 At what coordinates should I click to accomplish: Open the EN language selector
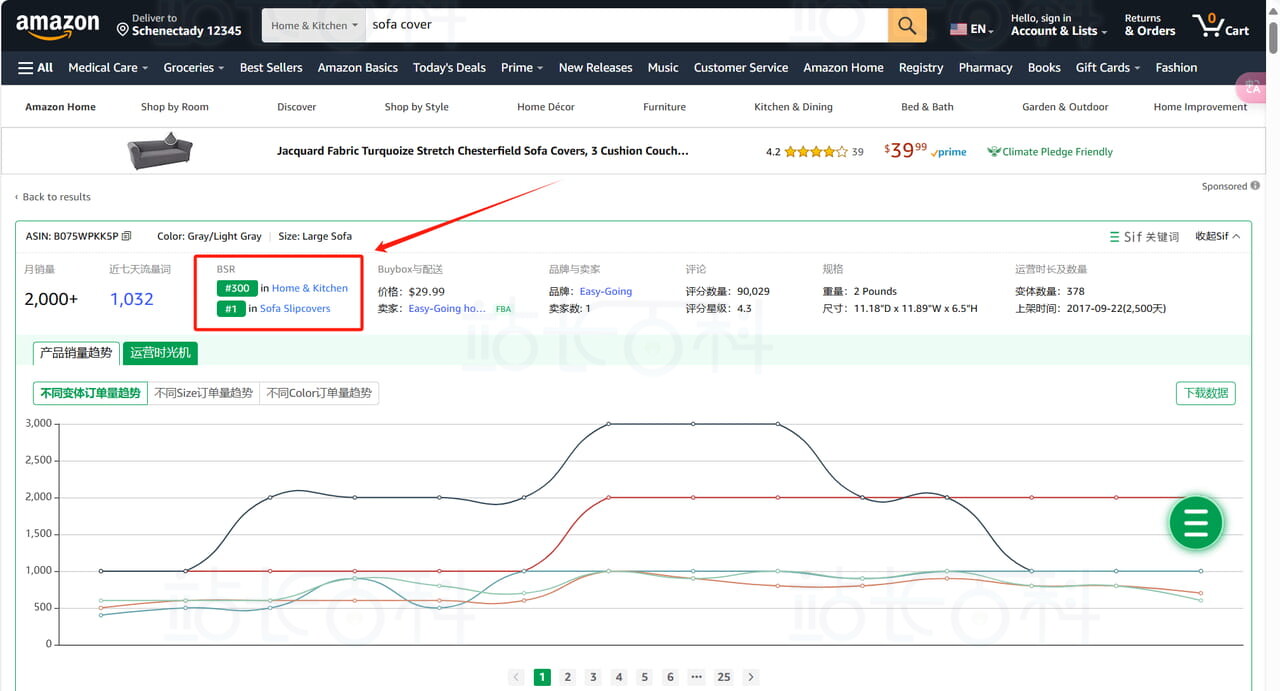pyautogui.click(x=971, y=29)
